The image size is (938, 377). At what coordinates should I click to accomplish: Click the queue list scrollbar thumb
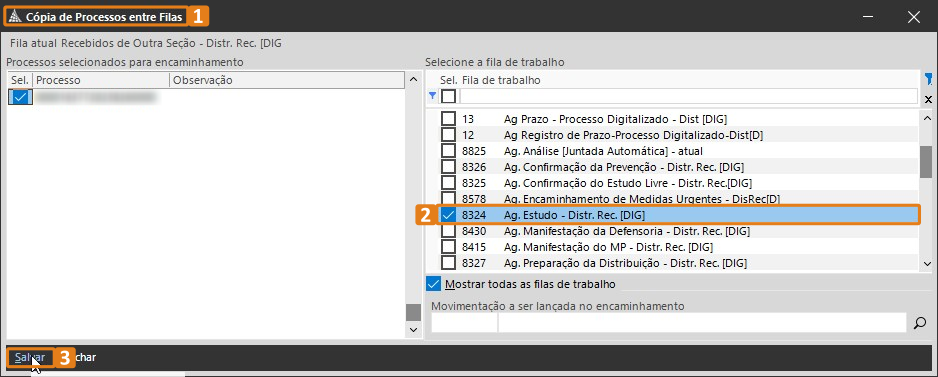pos(927,162)
